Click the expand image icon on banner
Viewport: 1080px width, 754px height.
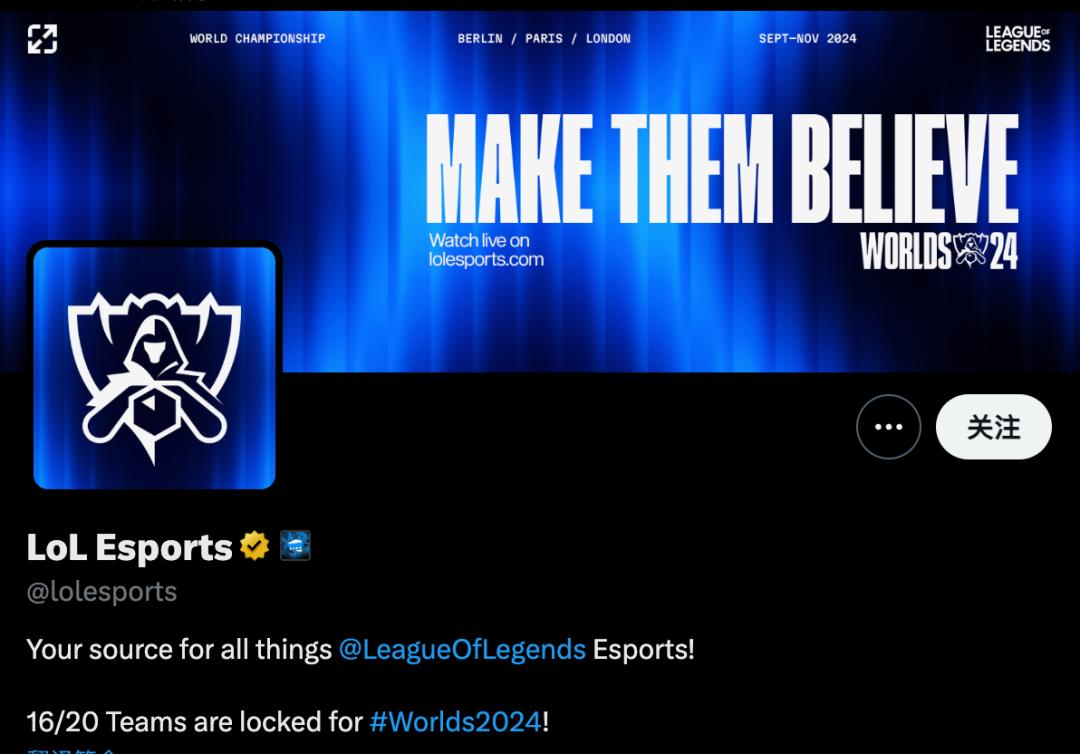coord(42,39)
